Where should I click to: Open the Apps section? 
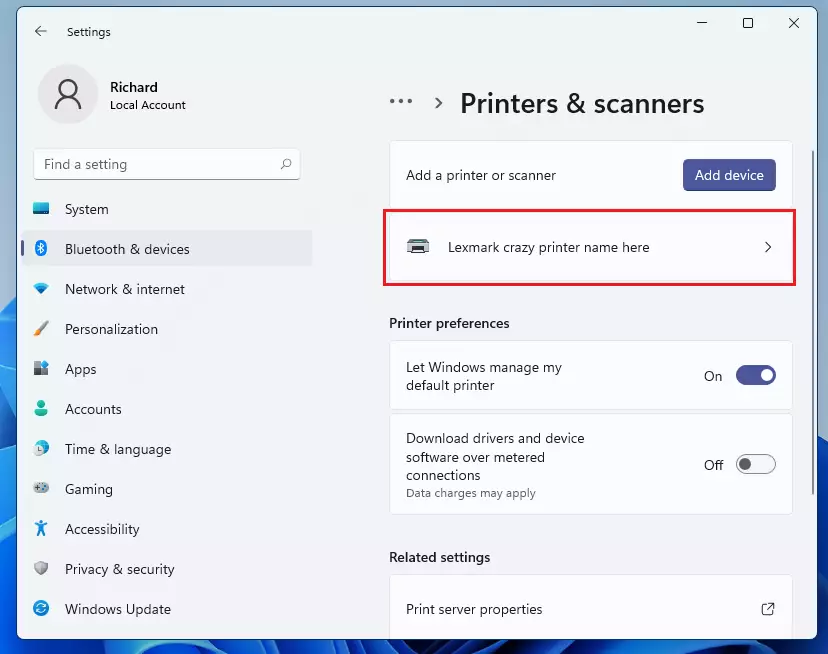(167, 369)
